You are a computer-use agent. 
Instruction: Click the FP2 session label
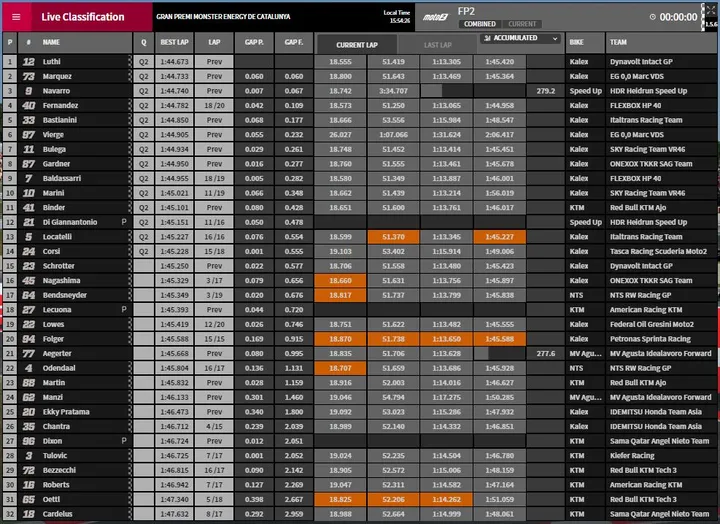click(466, 11)
